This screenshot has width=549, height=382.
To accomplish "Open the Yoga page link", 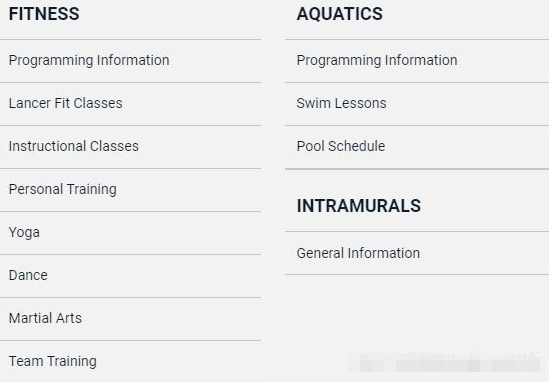I will tap(24, 232).
